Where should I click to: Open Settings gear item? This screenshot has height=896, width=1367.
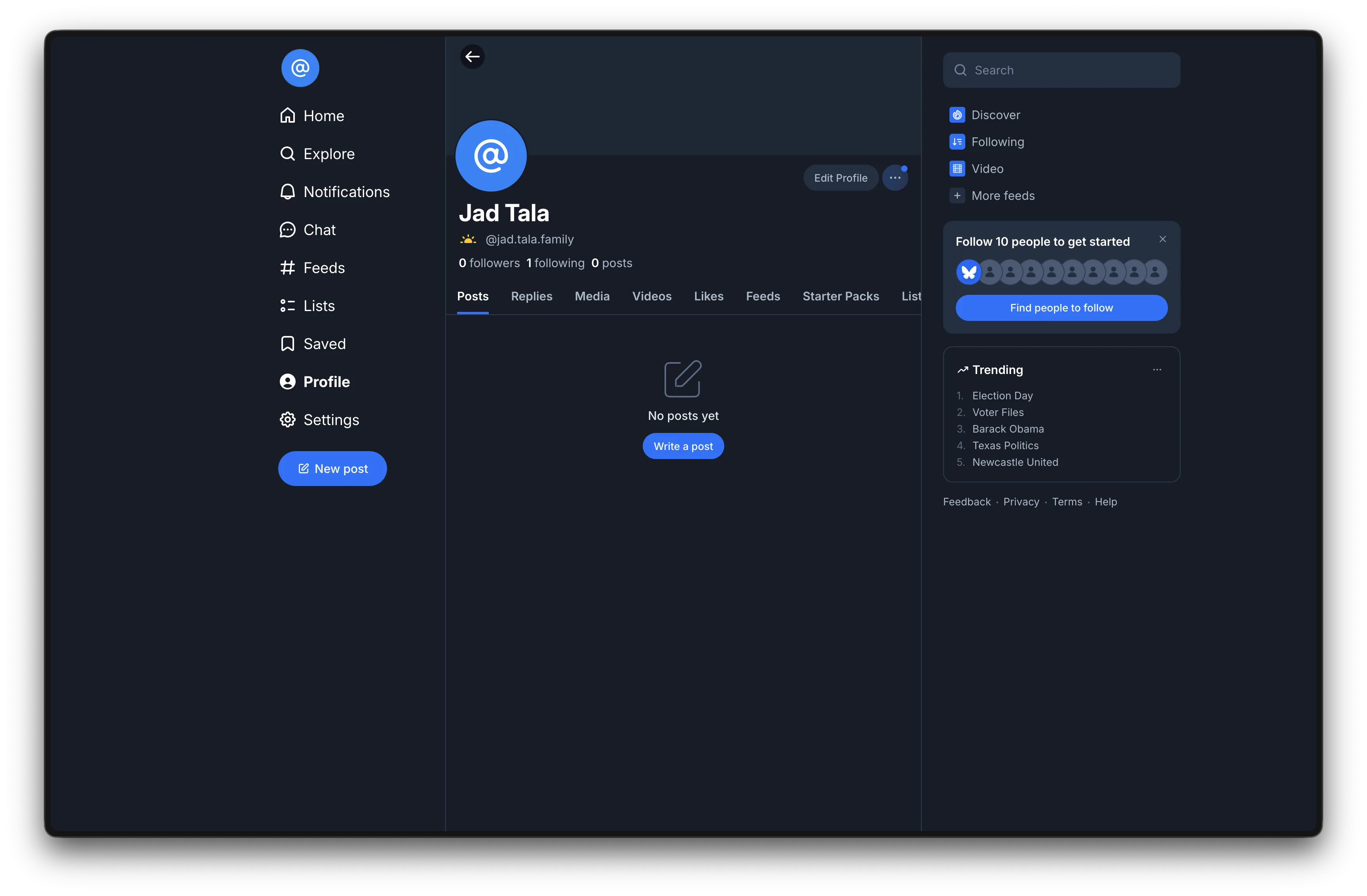point(319,420)
